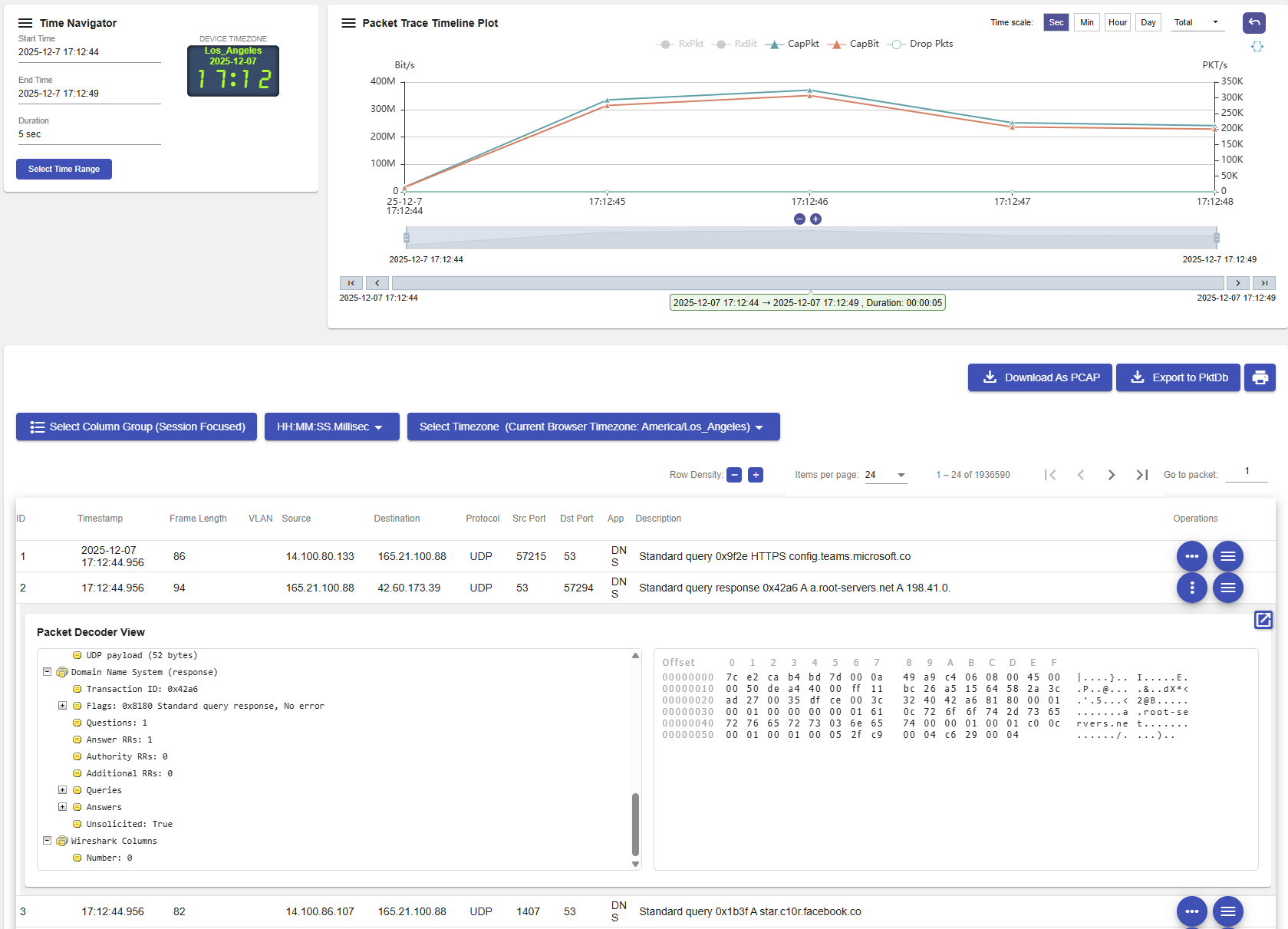Viewport: 1288px width, 929px height.
Task: Click left handle of timeline range slider
Action: click(407, 237)
